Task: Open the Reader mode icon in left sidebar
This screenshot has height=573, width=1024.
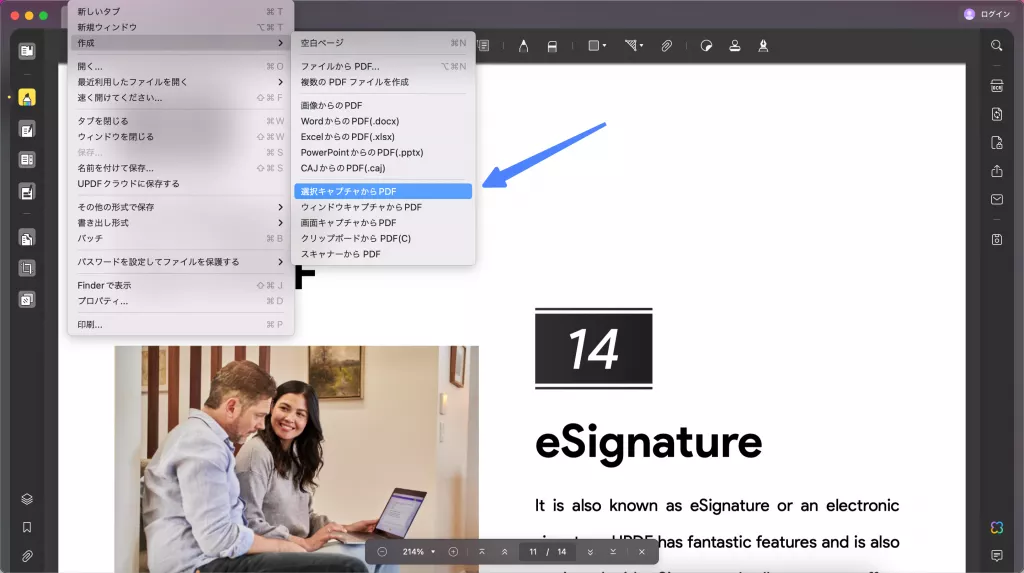Action: coord(27,51)
